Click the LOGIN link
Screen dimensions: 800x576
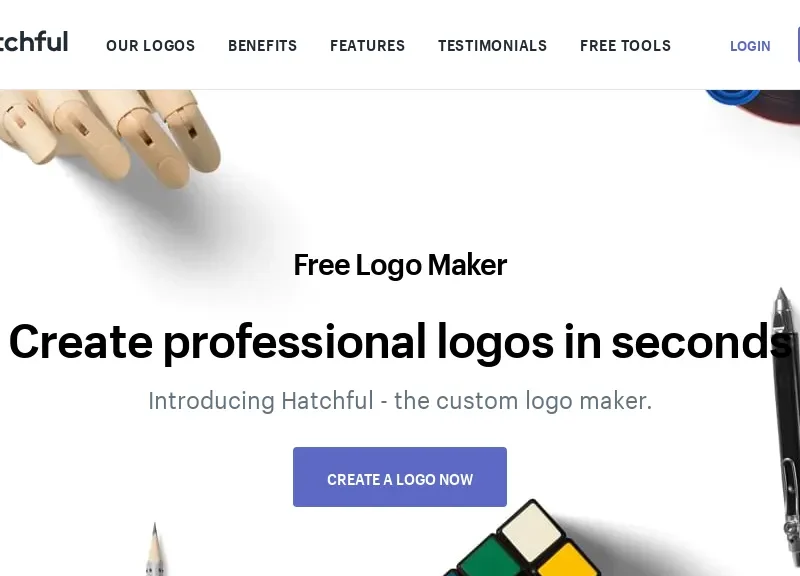(750, 46)
